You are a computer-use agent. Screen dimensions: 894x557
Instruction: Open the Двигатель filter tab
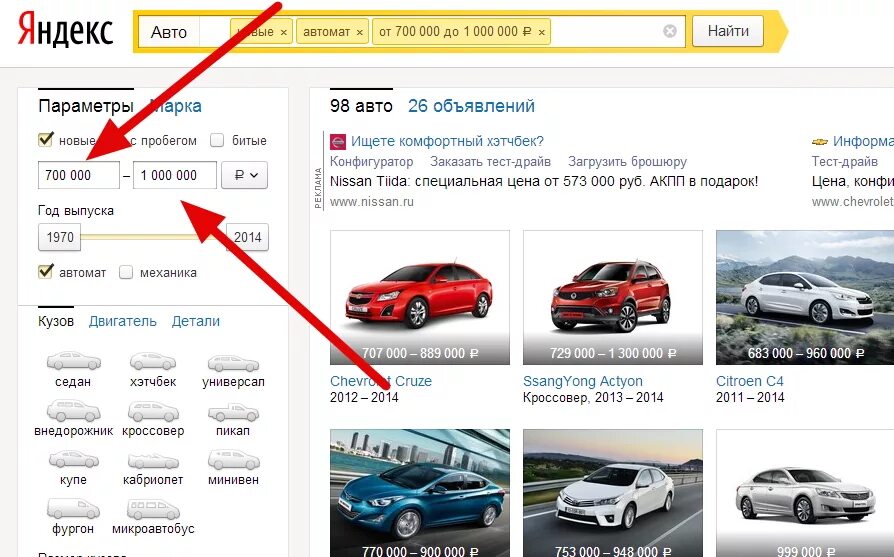click(x=123, y=321)
